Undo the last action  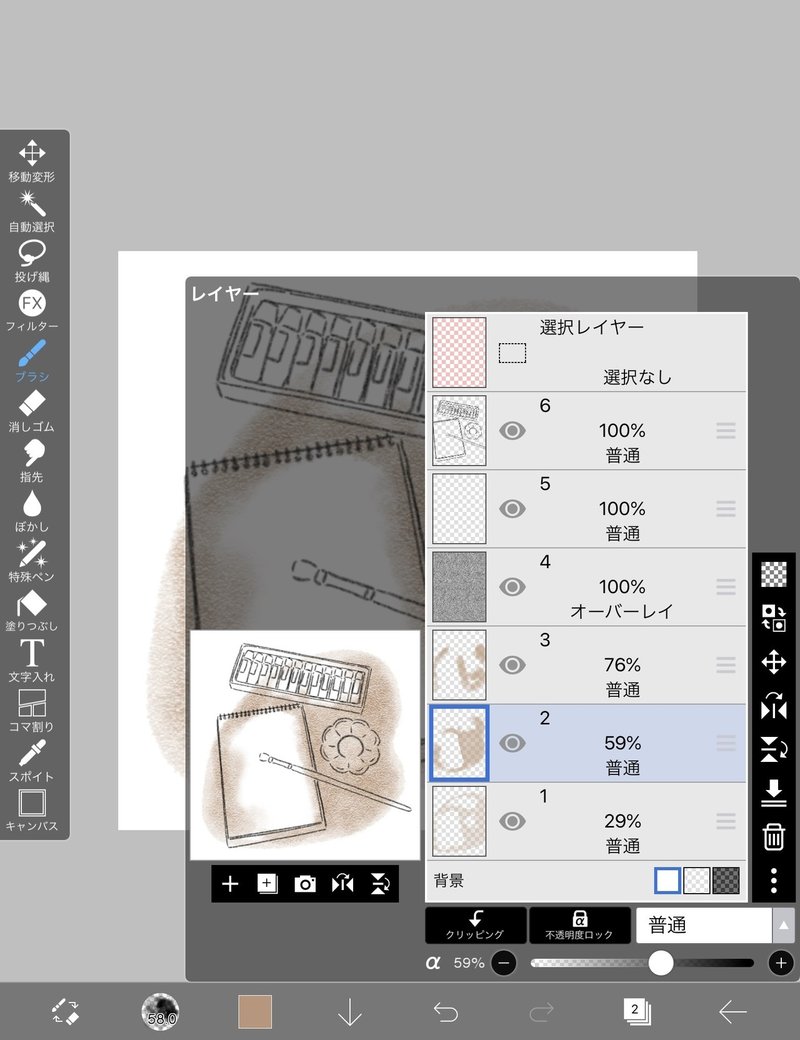click(x=446, y=1012)
